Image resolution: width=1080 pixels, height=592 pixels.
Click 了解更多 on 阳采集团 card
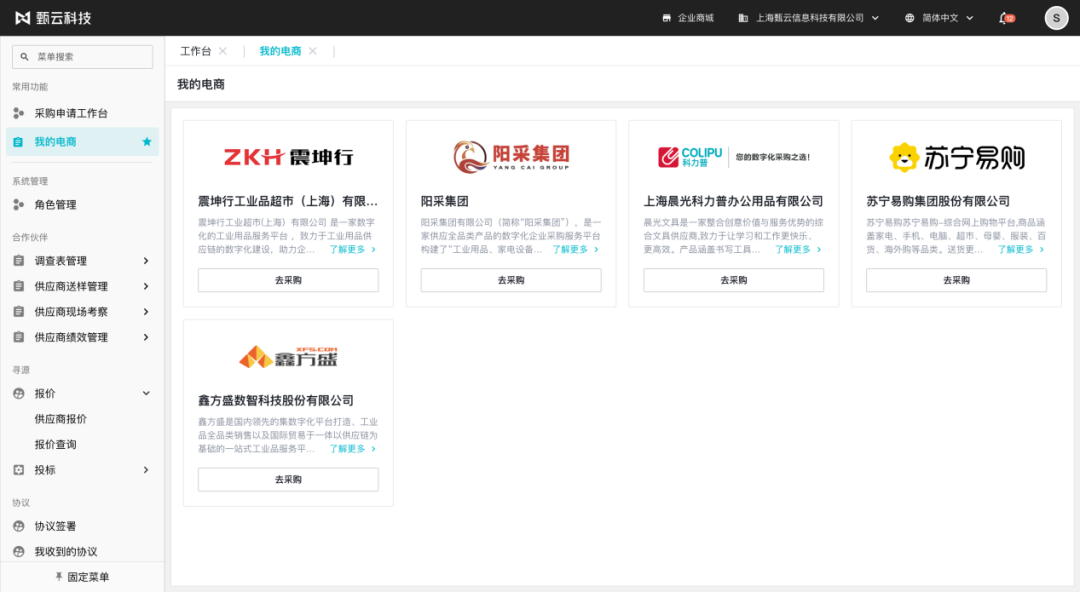[575, 249]
